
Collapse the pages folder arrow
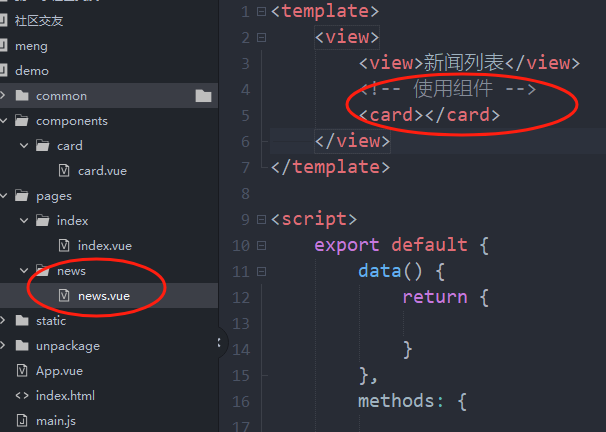5,196
